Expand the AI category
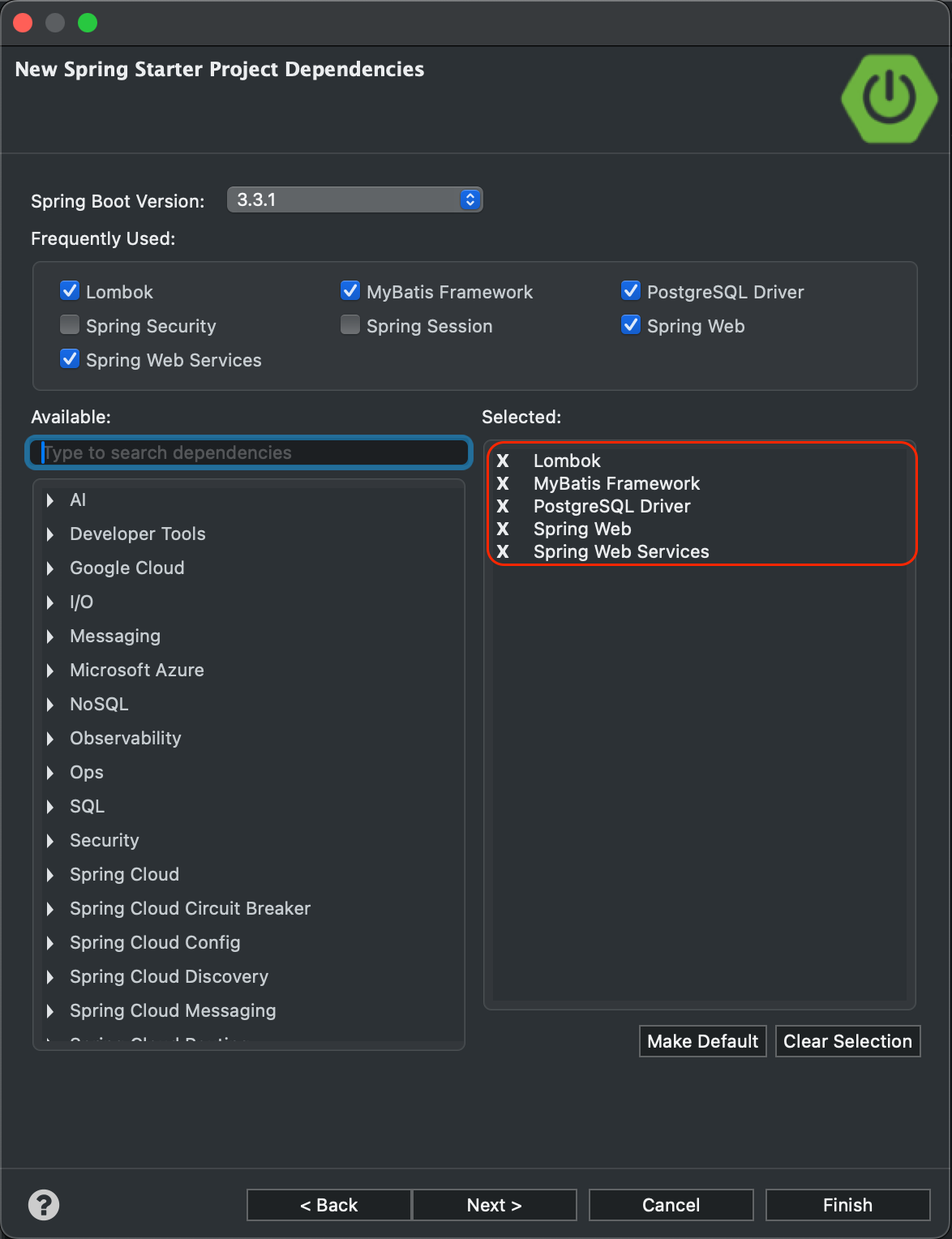The width and height of the screenshot is (952, 1239). pyautogui.click(x=50, y=500)
